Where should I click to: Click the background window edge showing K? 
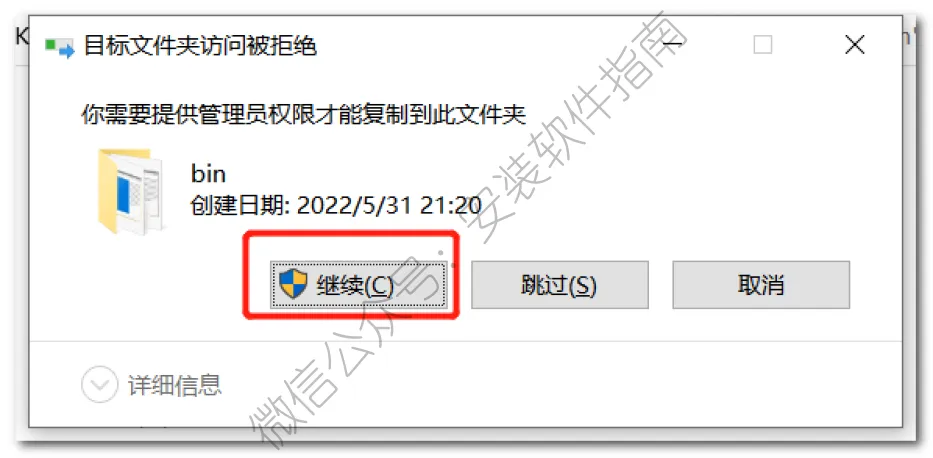[x=21, y=37]
